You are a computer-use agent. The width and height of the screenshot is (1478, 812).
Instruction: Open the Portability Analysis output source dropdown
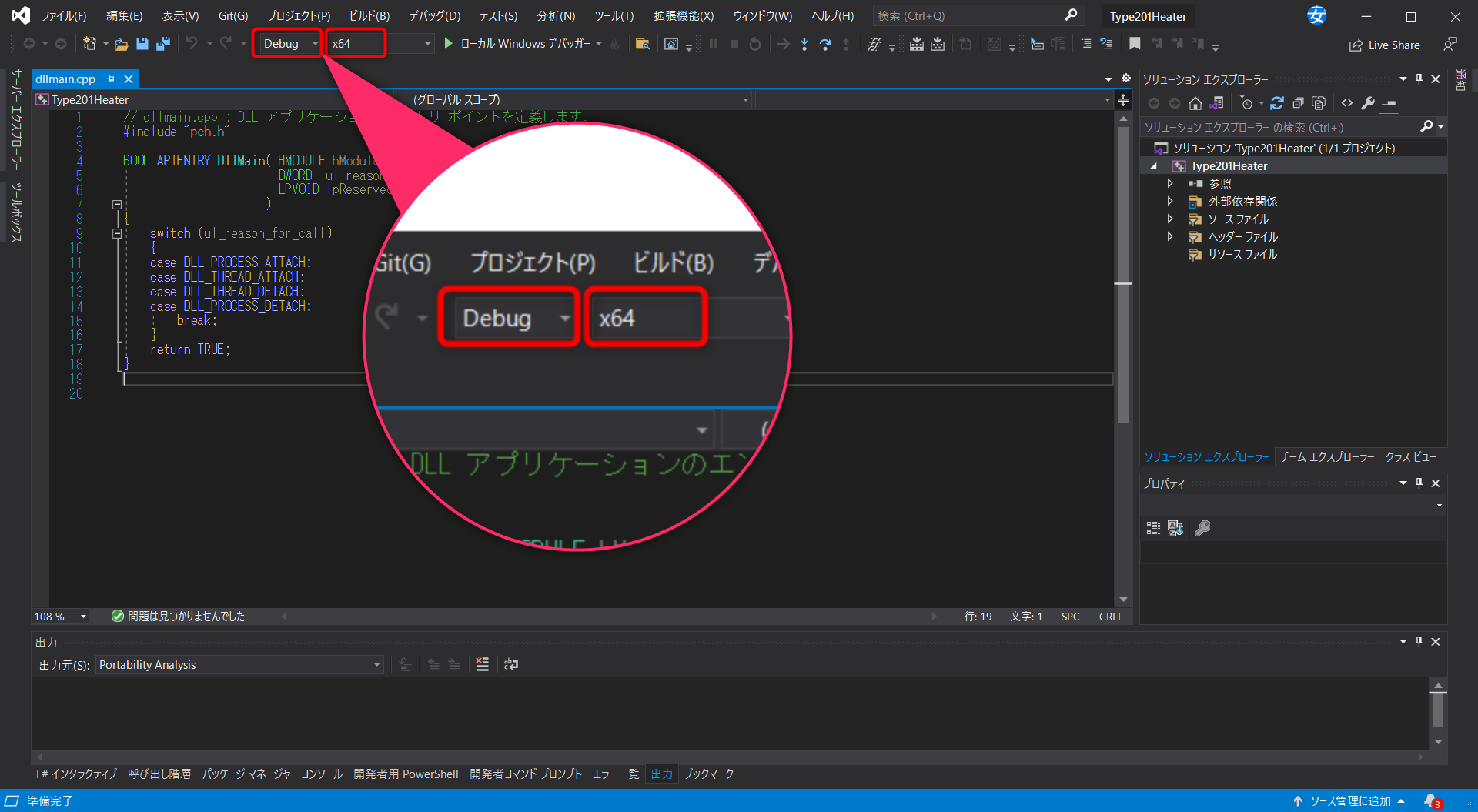tap(240, 665)
